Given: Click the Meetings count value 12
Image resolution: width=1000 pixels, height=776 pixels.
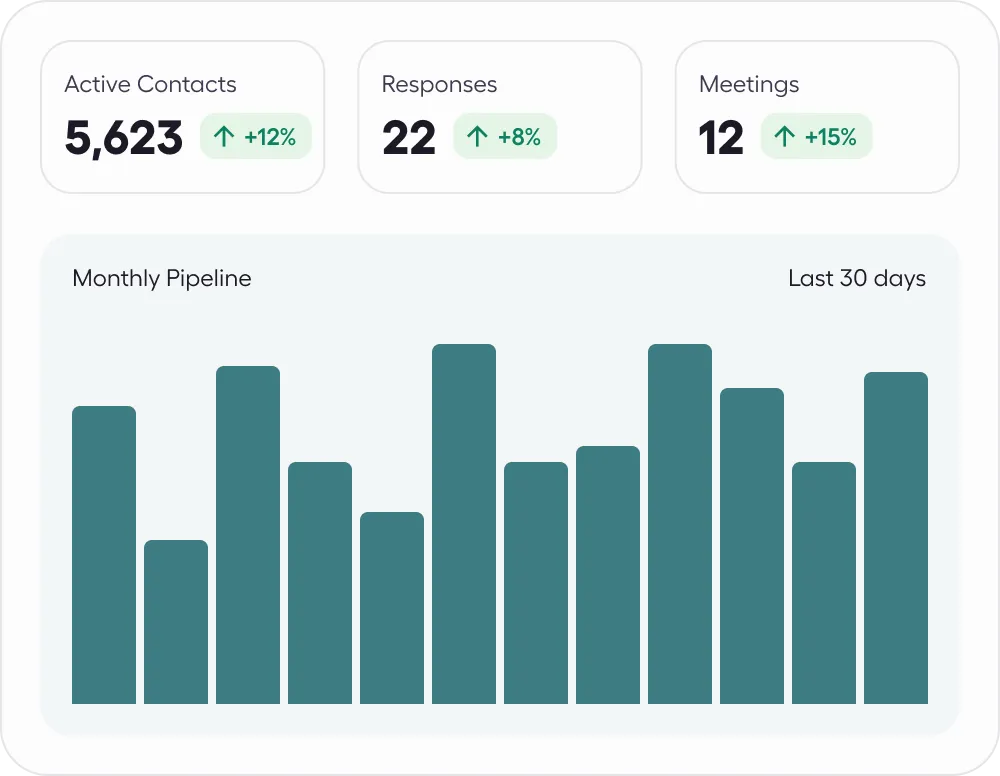Looking at the screenshot, I should (719, 137).
